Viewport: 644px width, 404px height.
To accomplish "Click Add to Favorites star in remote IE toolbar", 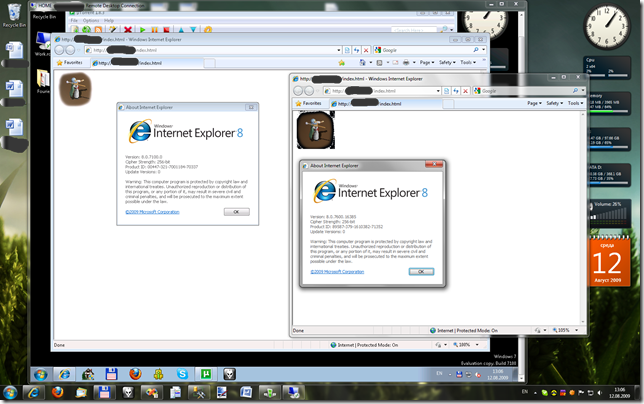I will (342, 63).
